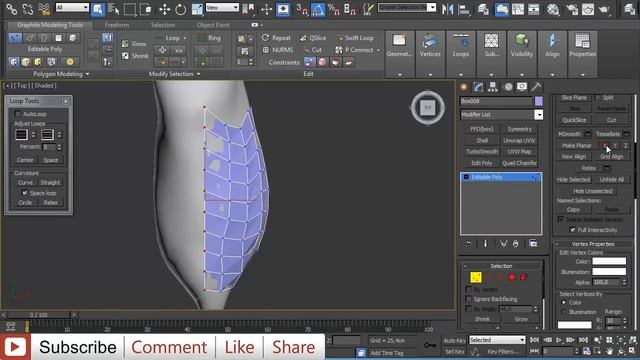Expand the Modify Selection panel
The image size is (640, 360).
[x=174, y=74]
